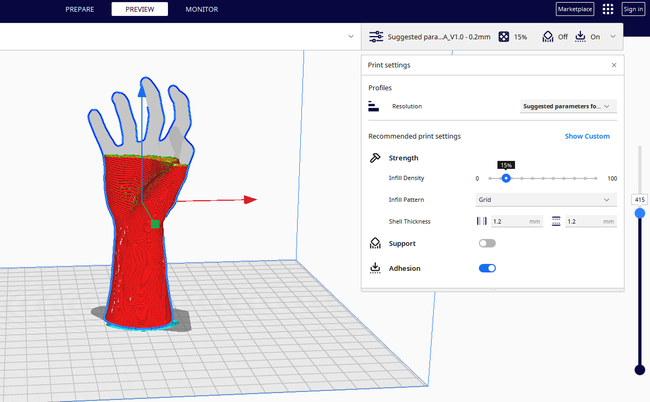The height and width of the screenshot is (402, 650).
Task: Open the Infill Pattern Grid dropdown
Action: [x=546, y=200]
